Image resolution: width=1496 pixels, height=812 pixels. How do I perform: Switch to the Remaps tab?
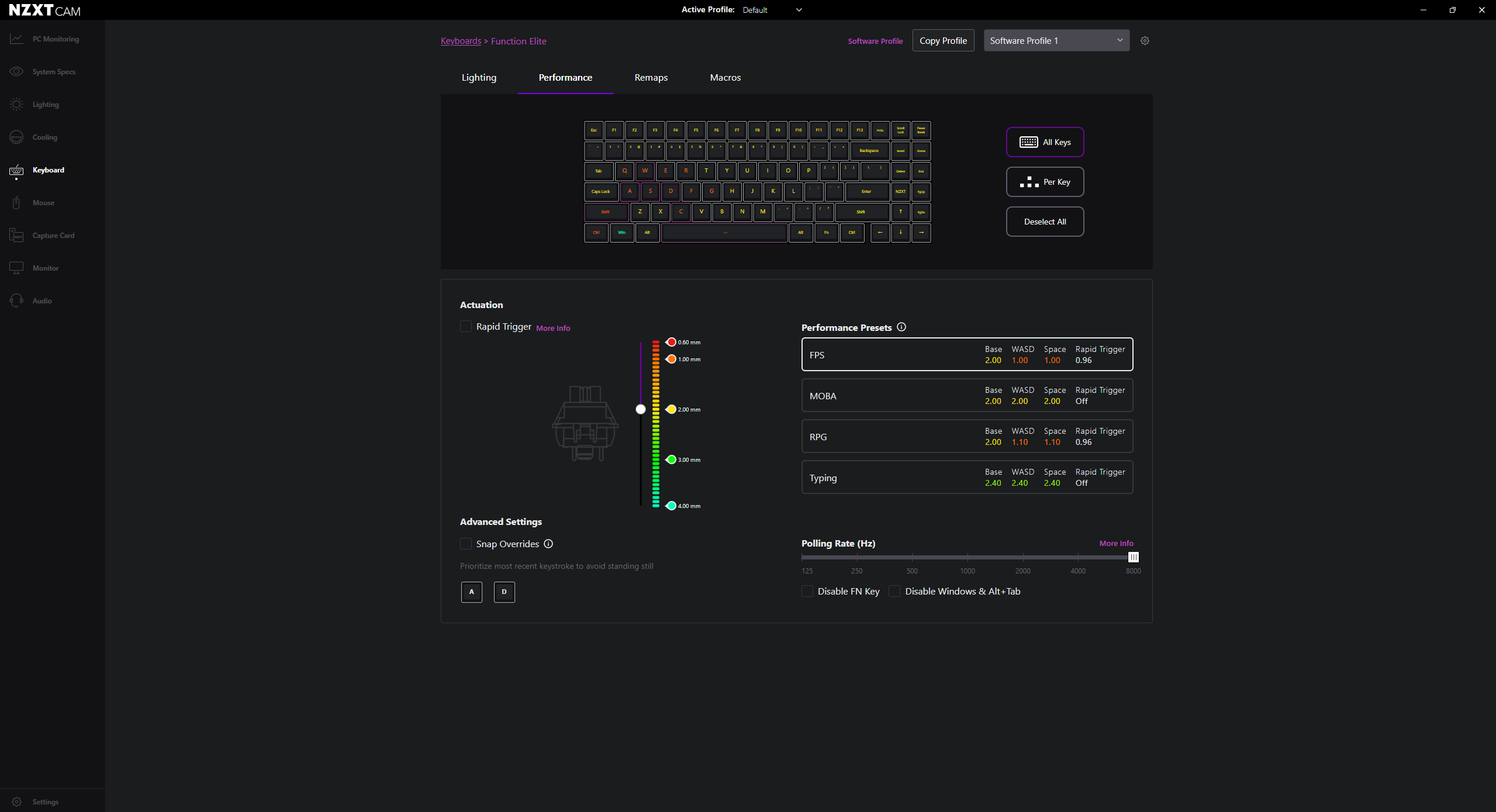pyautogui.click(x=651, y=78)
